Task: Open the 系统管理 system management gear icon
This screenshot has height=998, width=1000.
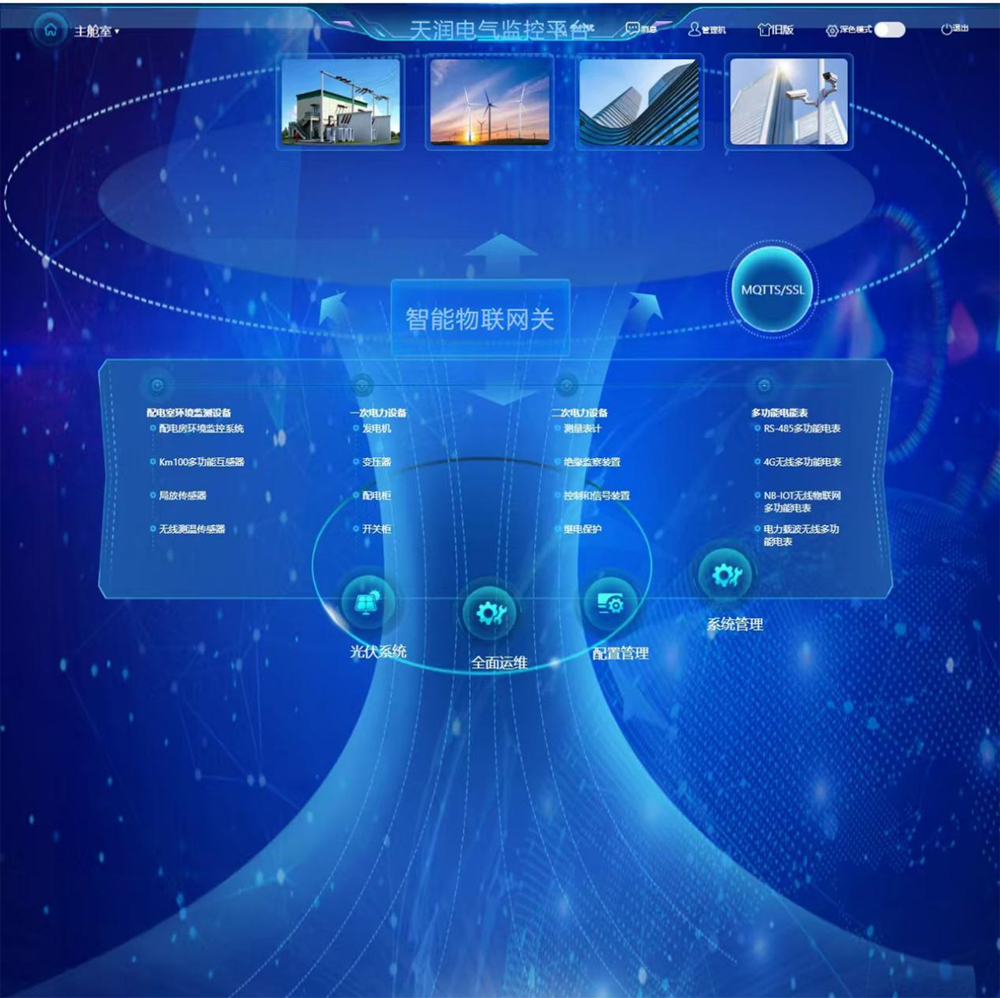Action: pyautogui.click(x=723, y=576)
